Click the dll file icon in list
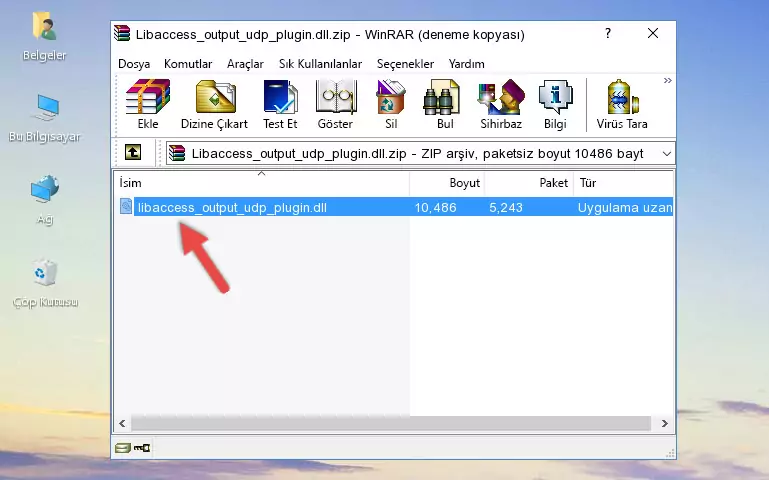 click(126, 206)
